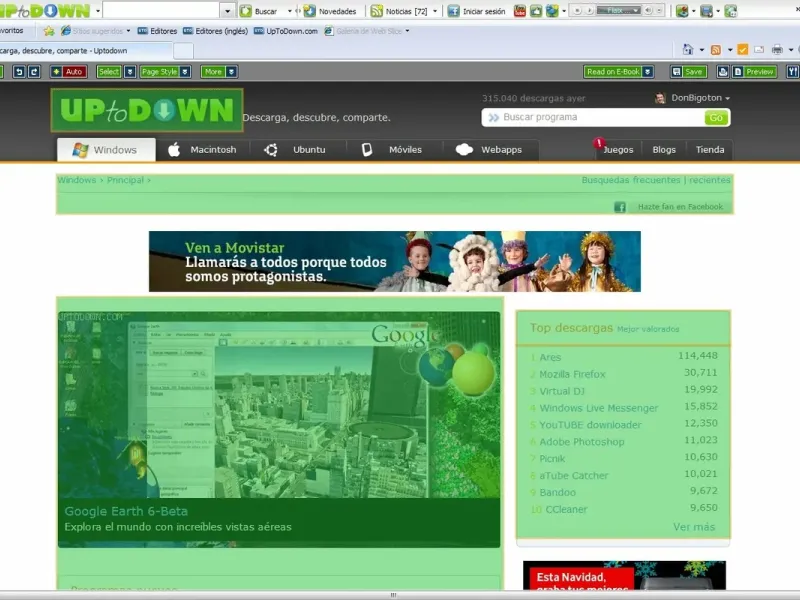800x600 pixels.
Task: Open the Blogs tab
Action: 664,150
